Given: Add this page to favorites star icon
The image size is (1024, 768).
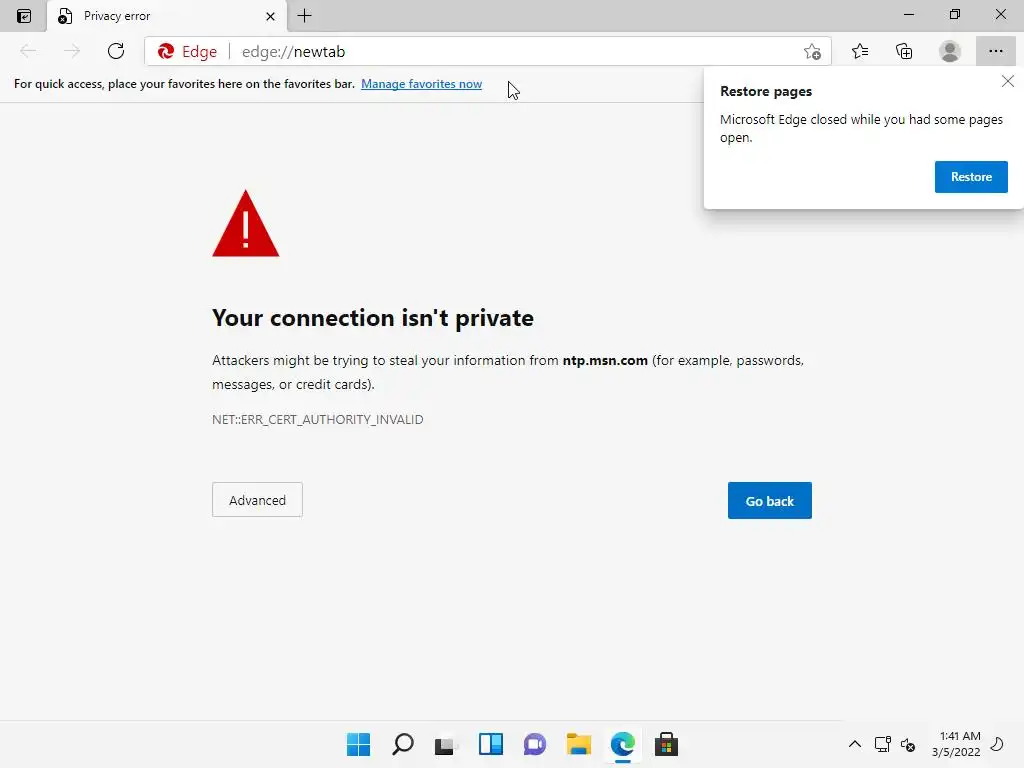Looking at the screenshot, I should tap(812, 52).
